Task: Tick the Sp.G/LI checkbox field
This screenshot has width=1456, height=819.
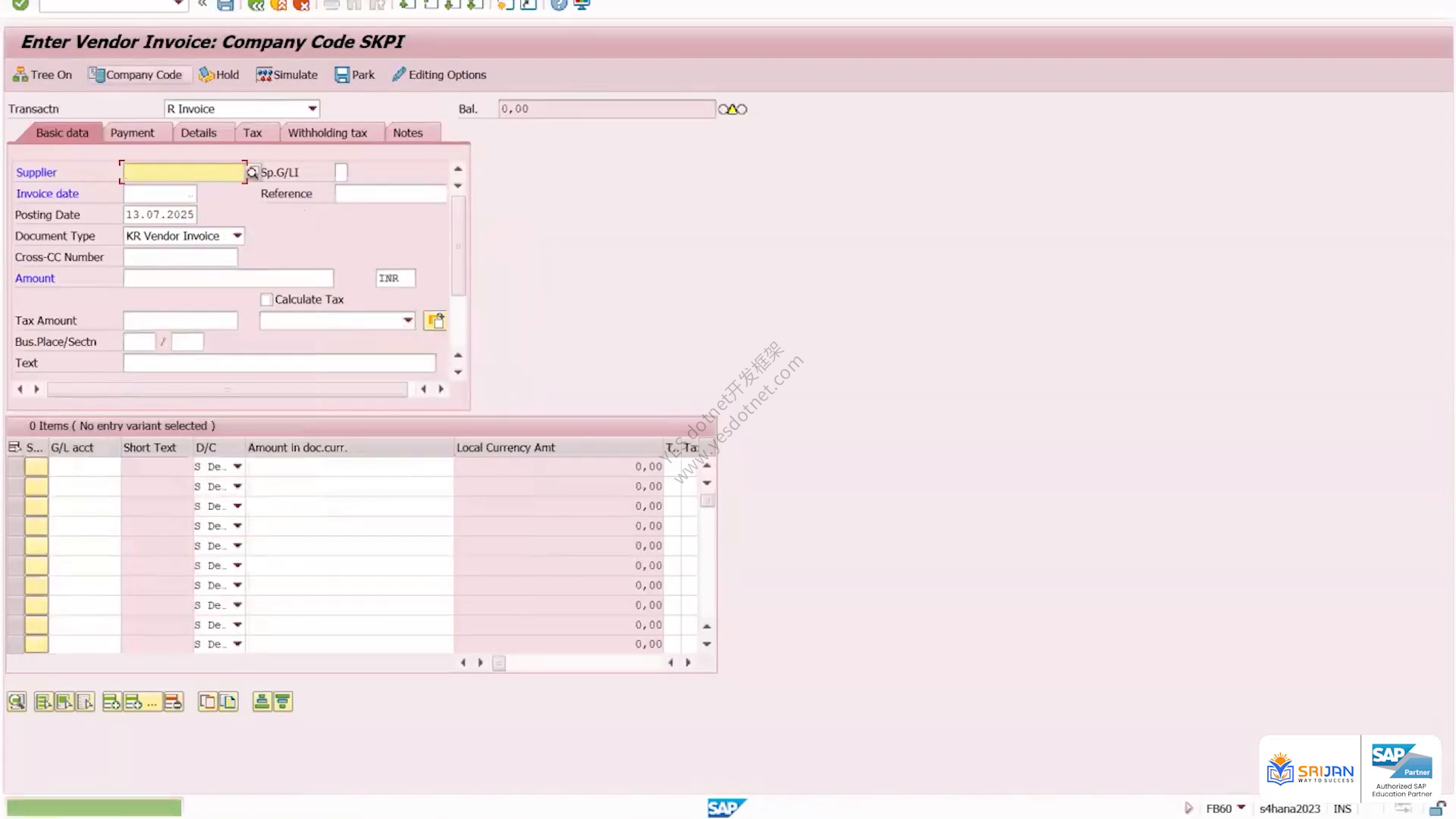Action: [x=341, y=172]
